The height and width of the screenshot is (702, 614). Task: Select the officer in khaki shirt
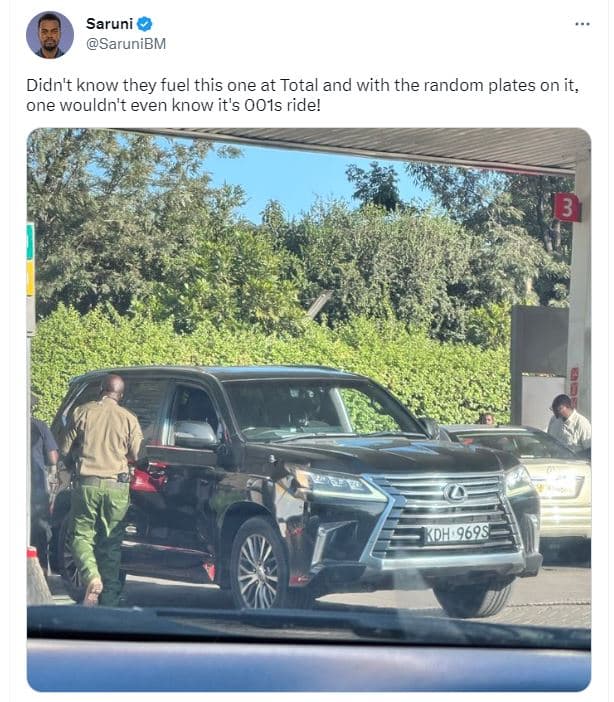(x=100, y=489)
